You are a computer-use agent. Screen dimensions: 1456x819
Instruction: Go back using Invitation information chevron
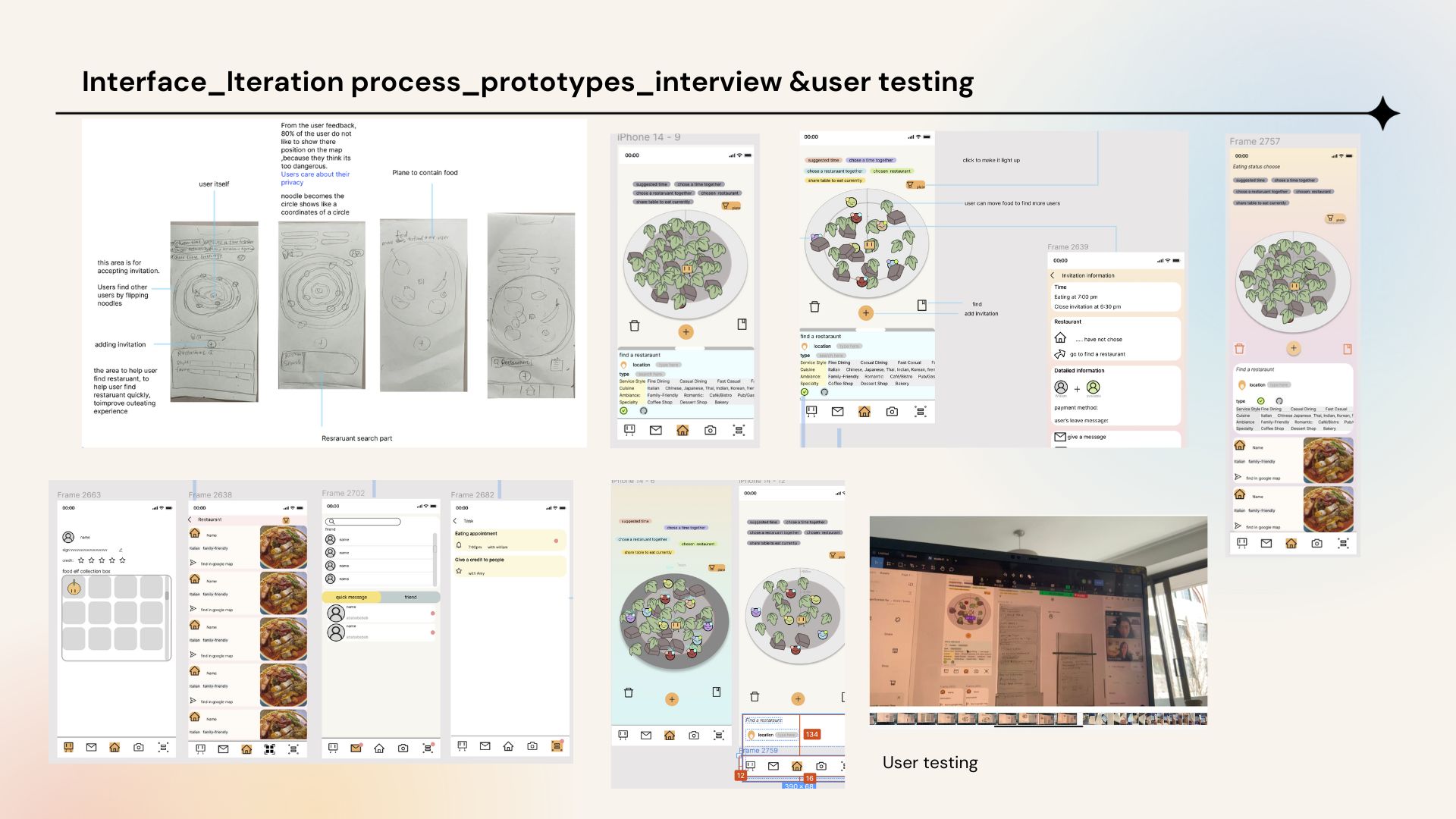(1053, 275)
